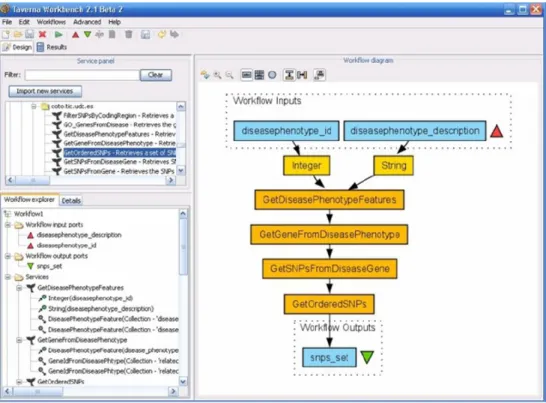The image size is (546, 403).
Task: Click the diagram save image toolbar icon
Action: coord(145,34)
